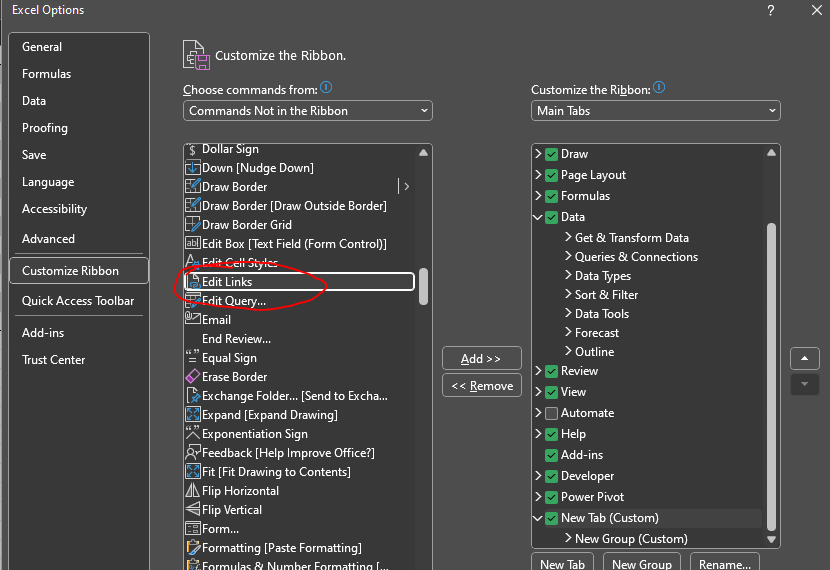The height and width of the screenshot is (570, 830).
Task: Toggle the New Tab (Custom) checkbox
Action: [x=551, y=518]
